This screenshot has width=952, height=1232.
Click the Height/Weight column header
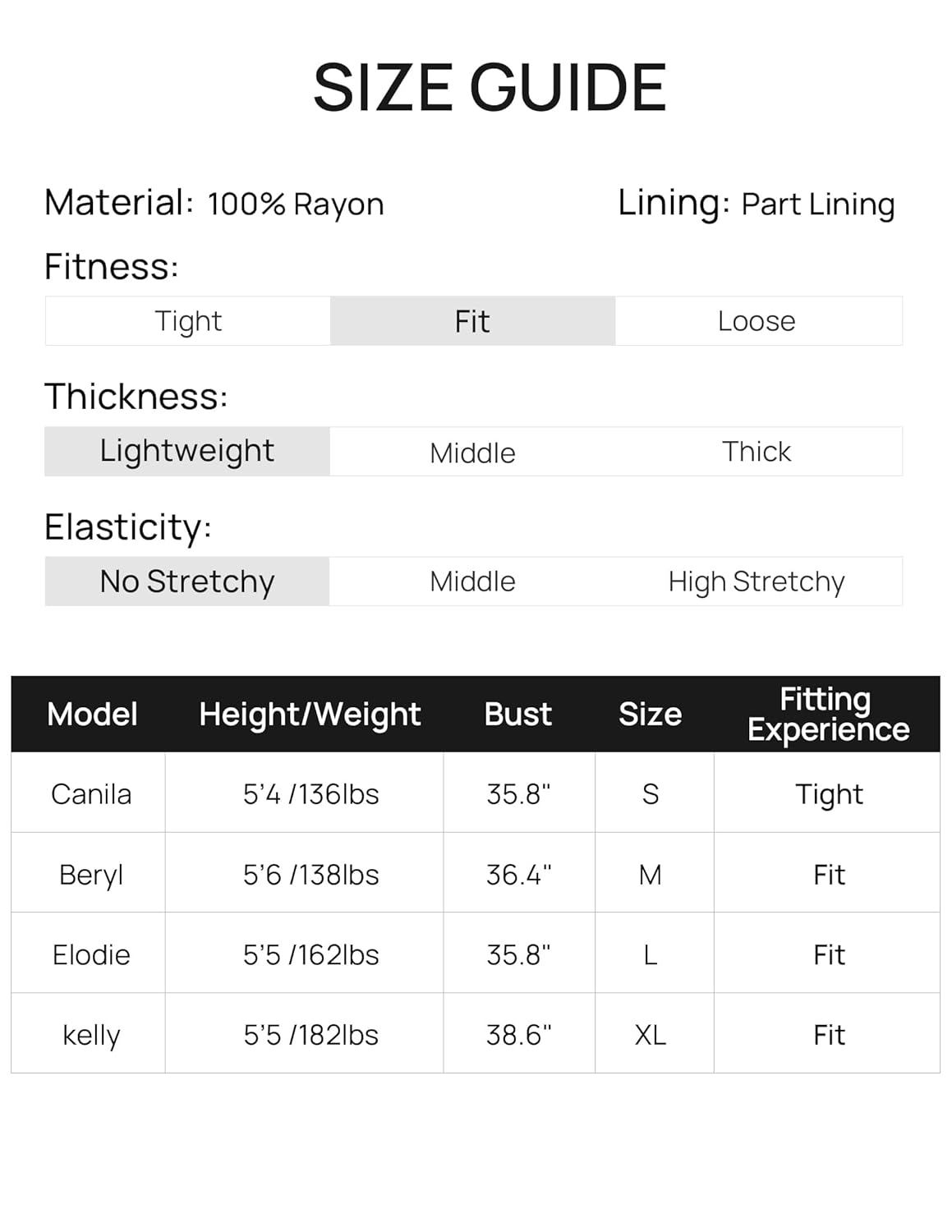[310, 715]
